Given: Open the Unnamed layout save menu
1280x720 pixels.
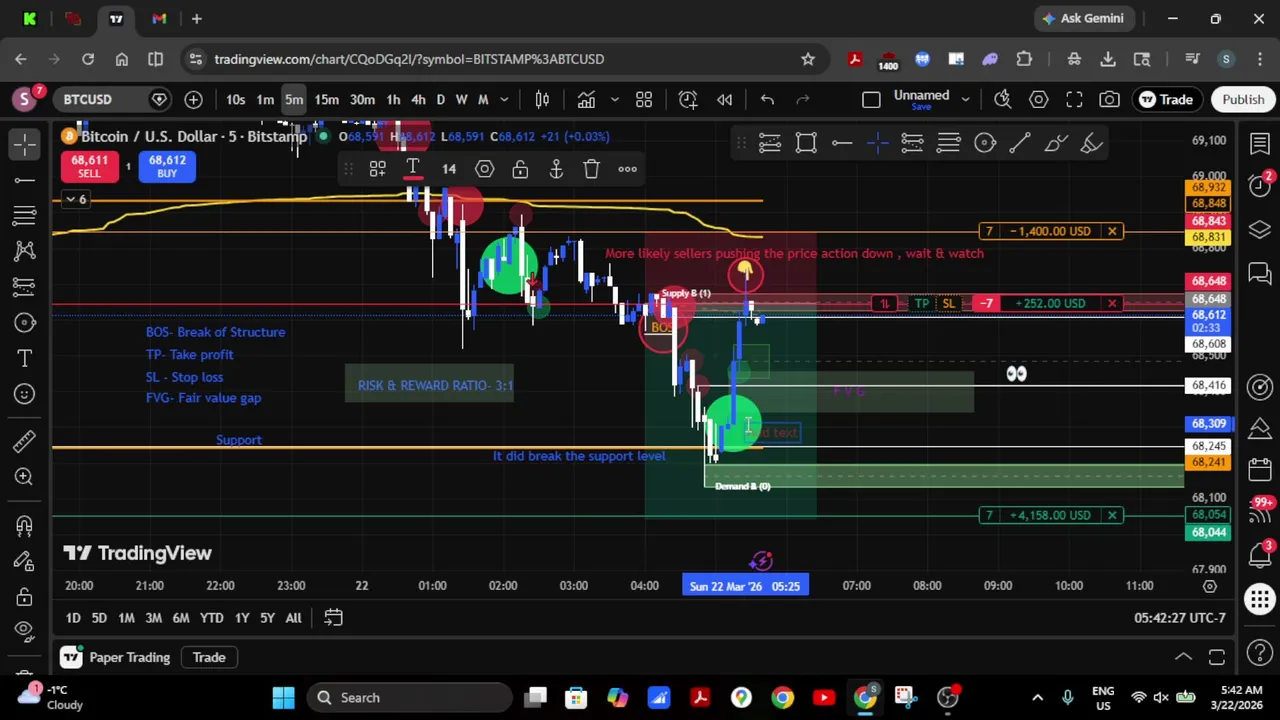Looking at the screenshot, I should tap(921, 99).
